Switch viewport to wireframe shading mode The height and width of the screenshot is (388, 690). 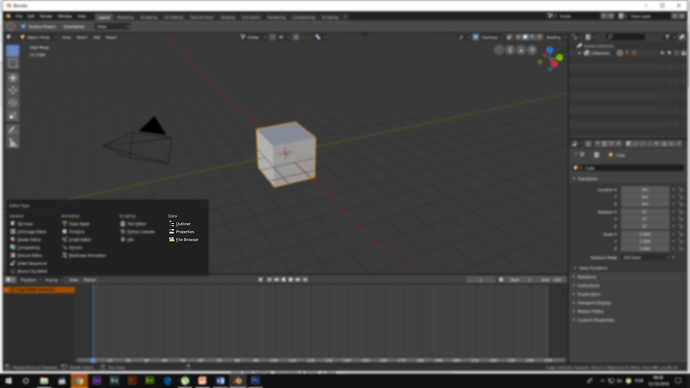tap(518, 37)
